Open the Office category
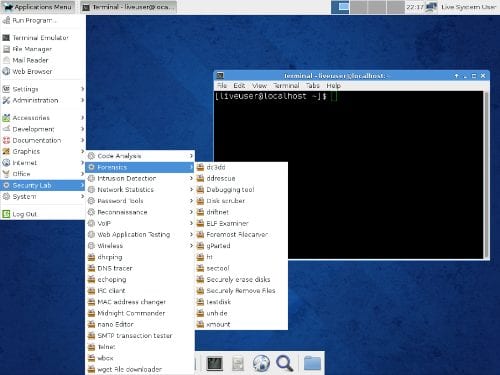500x375 pixels. (x=43, y=174)
